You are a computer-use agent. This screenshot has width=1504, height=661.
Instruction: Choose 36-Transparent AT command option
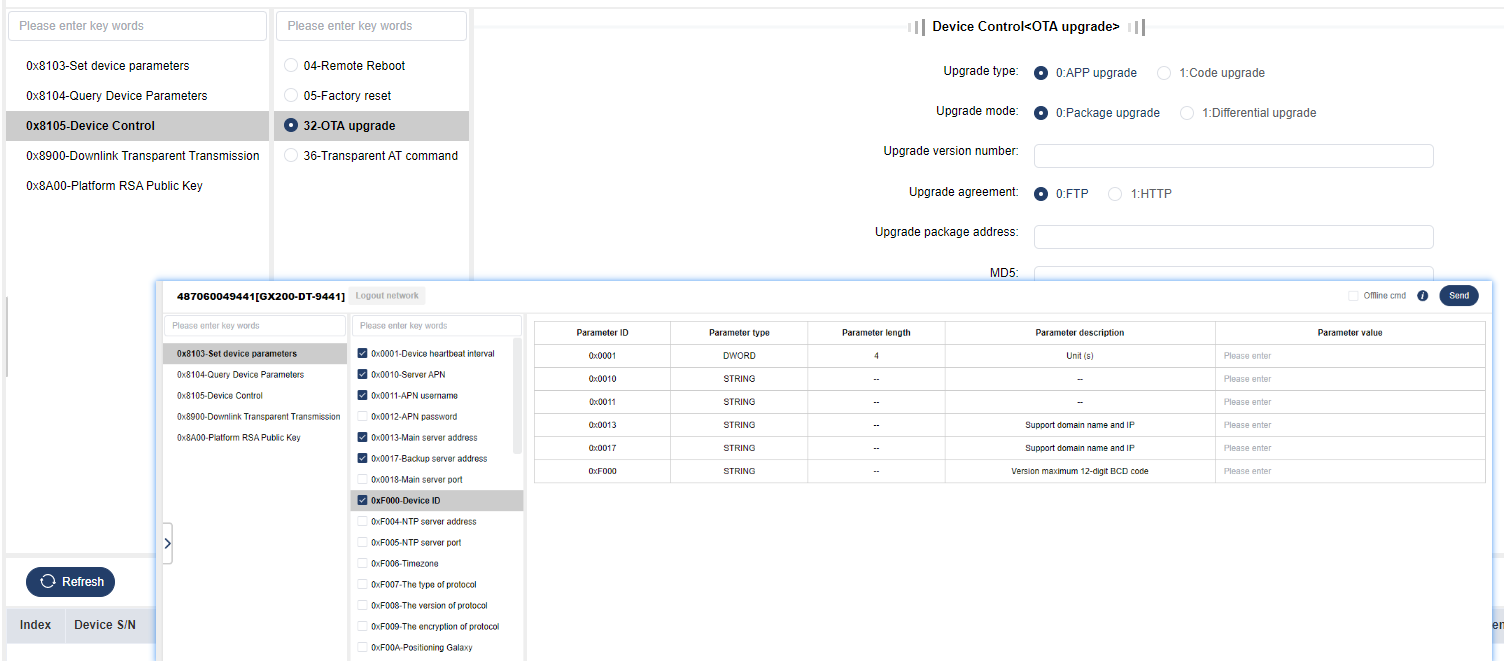click(291, 156)
